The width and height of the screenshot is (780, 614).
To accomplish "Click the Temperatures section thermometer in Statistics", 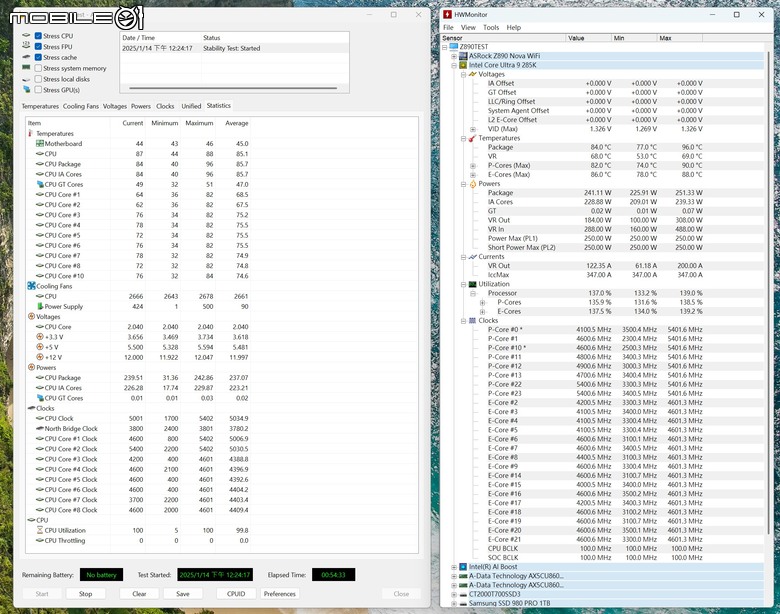I will click(31, 133).
